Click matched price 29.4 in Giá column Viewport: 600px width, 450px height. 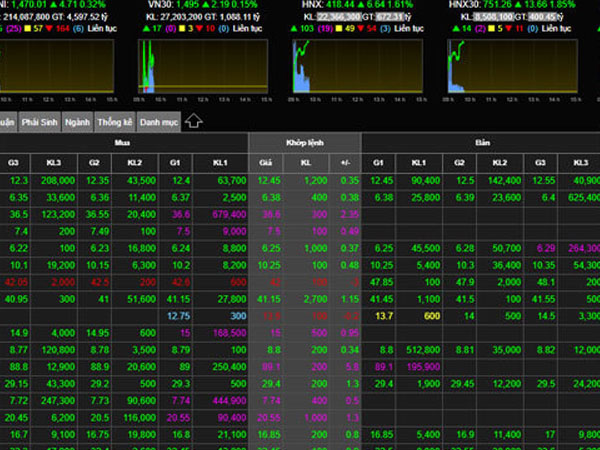click(271, 383)
